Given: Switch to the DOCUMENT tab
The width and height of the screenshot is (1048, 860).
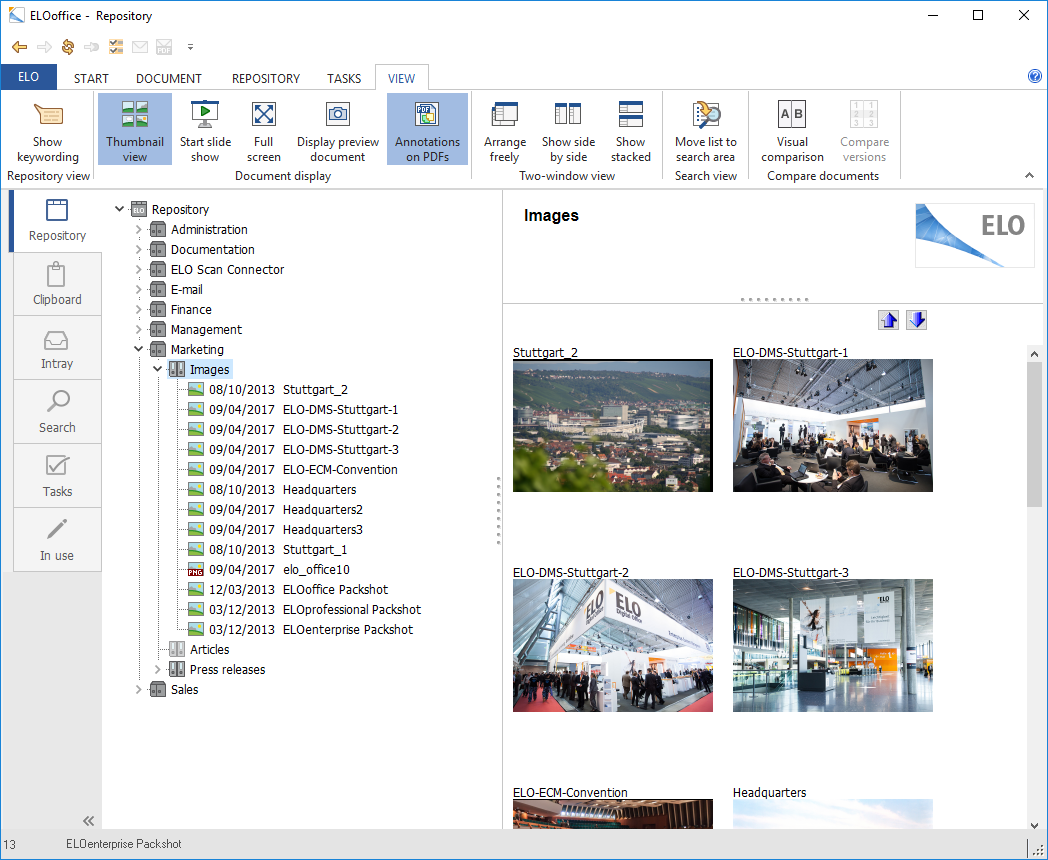Looking at the screenshot, I should click(x=168, y=78).
